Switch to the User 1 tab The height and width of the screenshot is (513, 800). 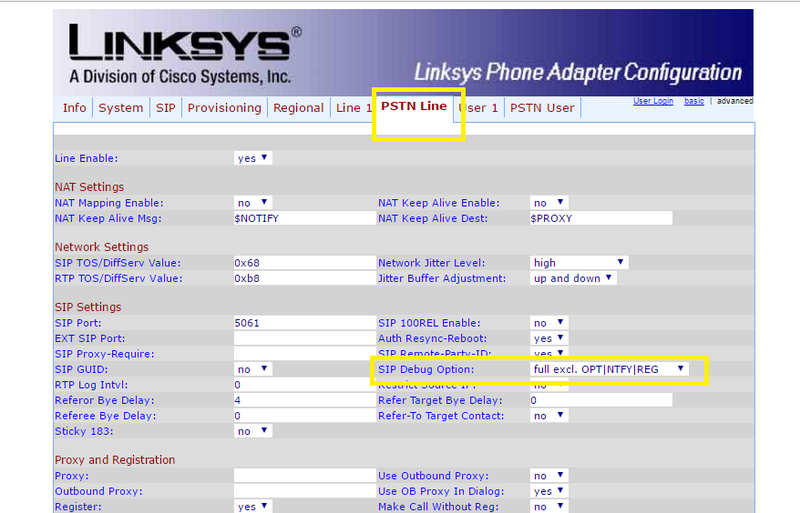click(x=478, y=108)
